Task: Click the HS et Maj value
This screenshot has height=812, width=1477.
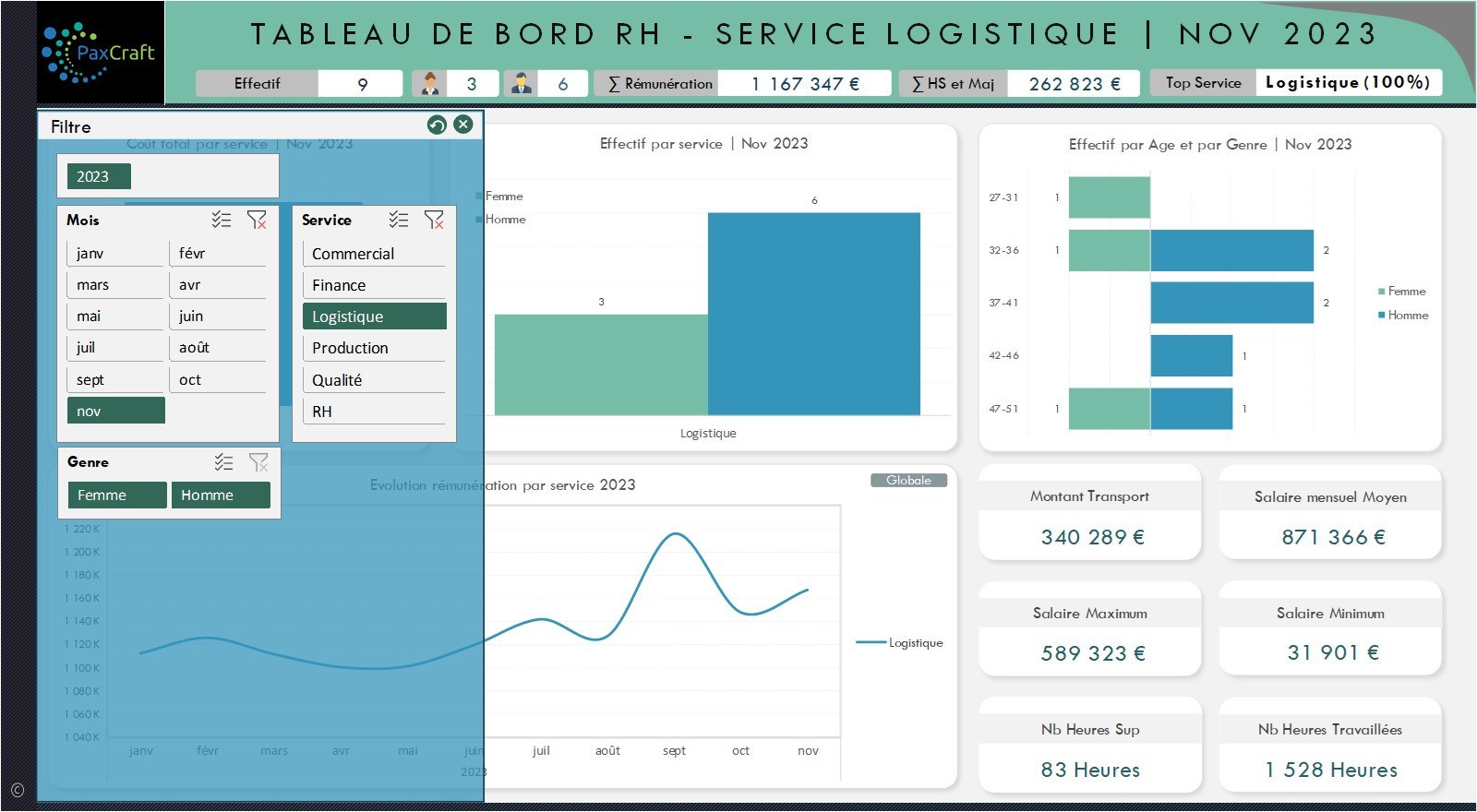Action: click(x=1074, y=84)
